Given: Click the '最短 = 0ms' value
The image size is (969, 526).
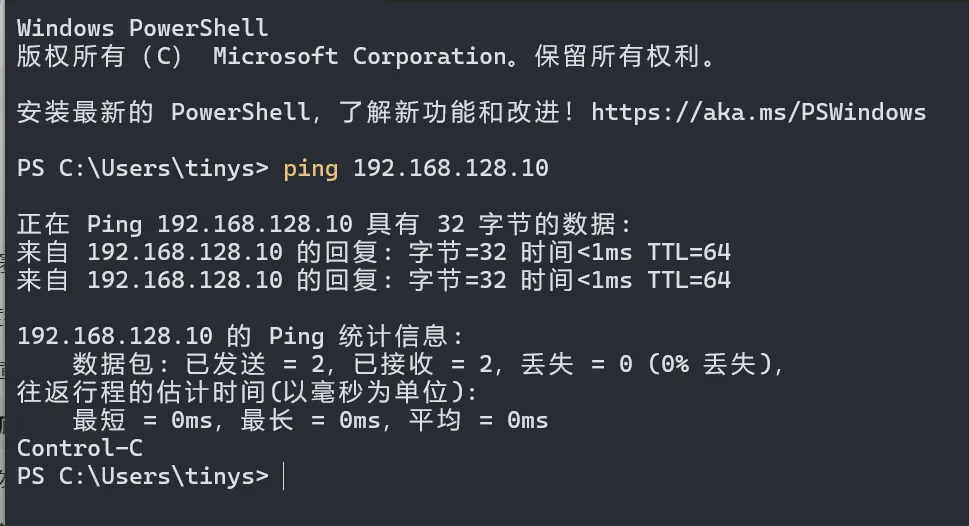Looking at the screenshot, I should [x=142, y=420].
